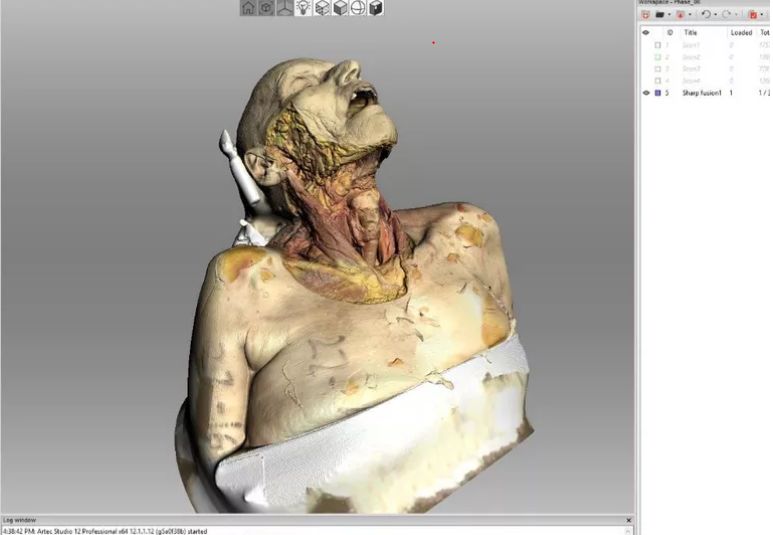Select the Scan4 title text
Viewport: 773px width, 535px height.
[x=691, y=81]
